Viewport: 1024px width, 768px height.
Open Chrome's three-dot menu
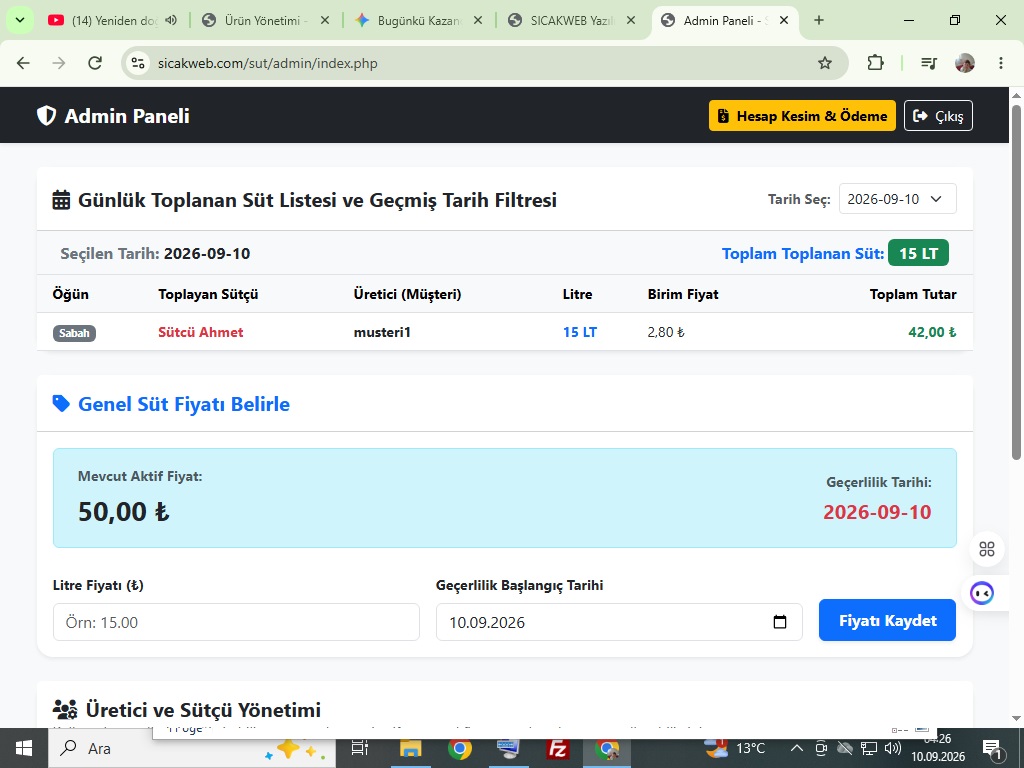pos(1000,63)
